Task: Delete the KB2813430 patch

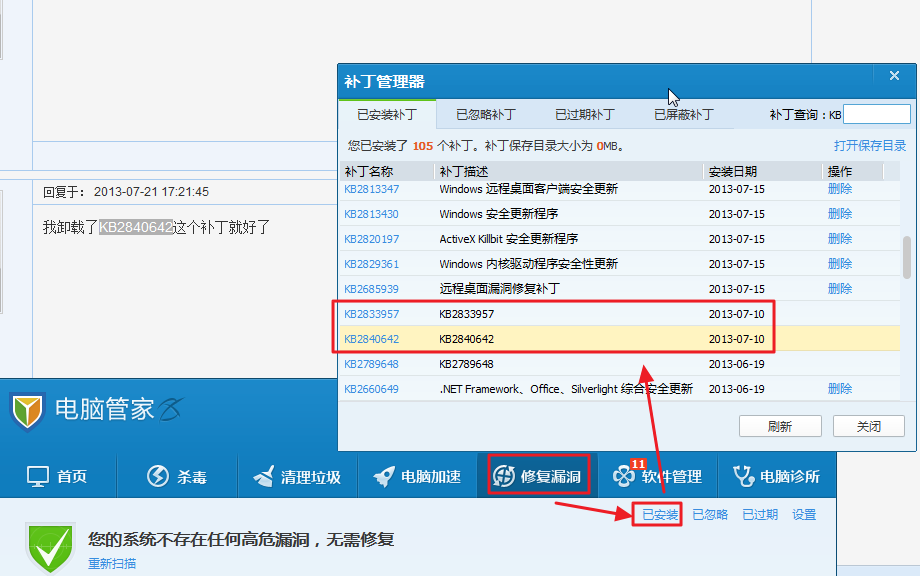Action: pyautogui.click(x=840, y=214)
